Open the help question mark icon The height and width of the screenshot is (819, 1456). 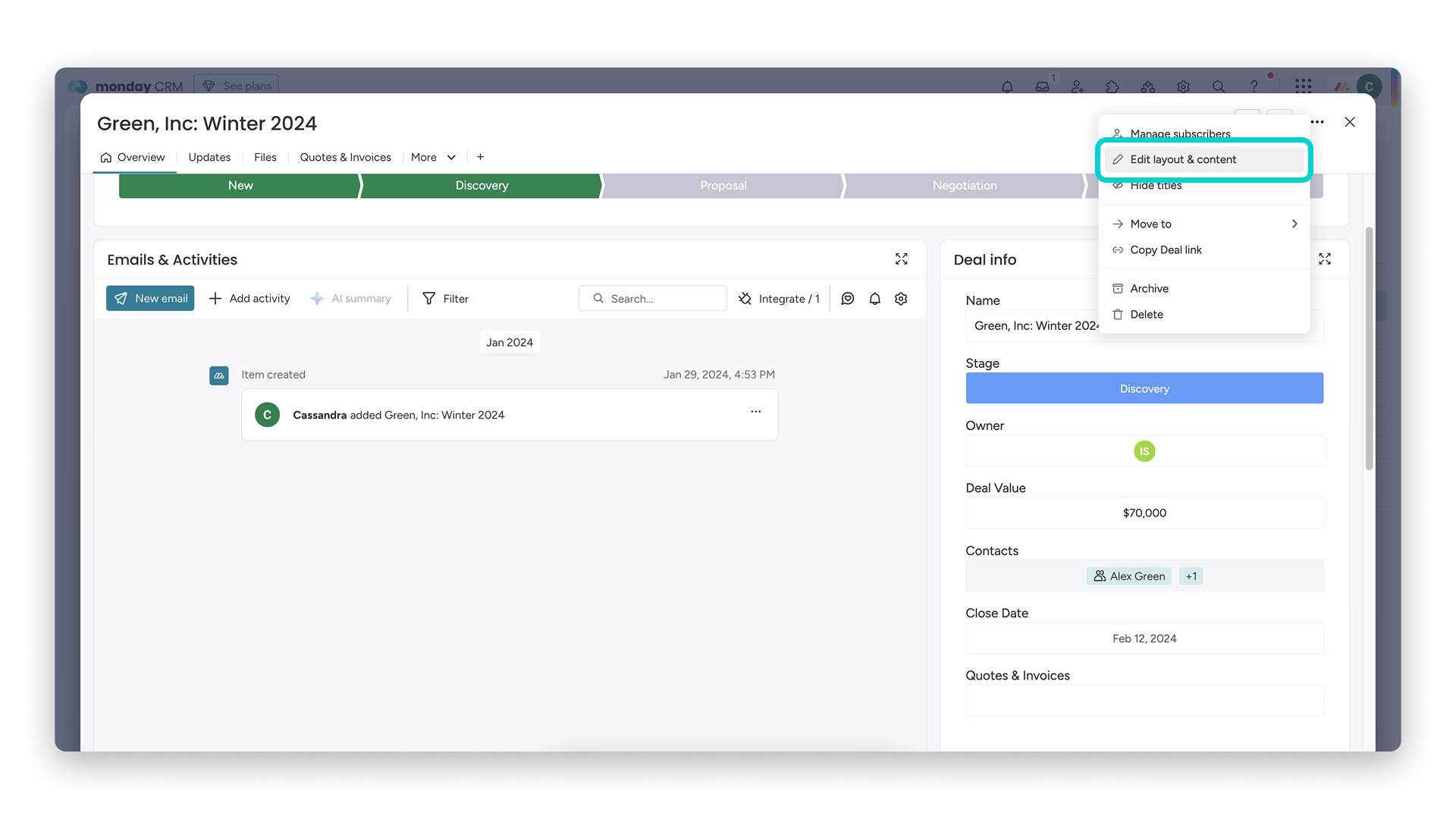click(x=1254, y=86)
